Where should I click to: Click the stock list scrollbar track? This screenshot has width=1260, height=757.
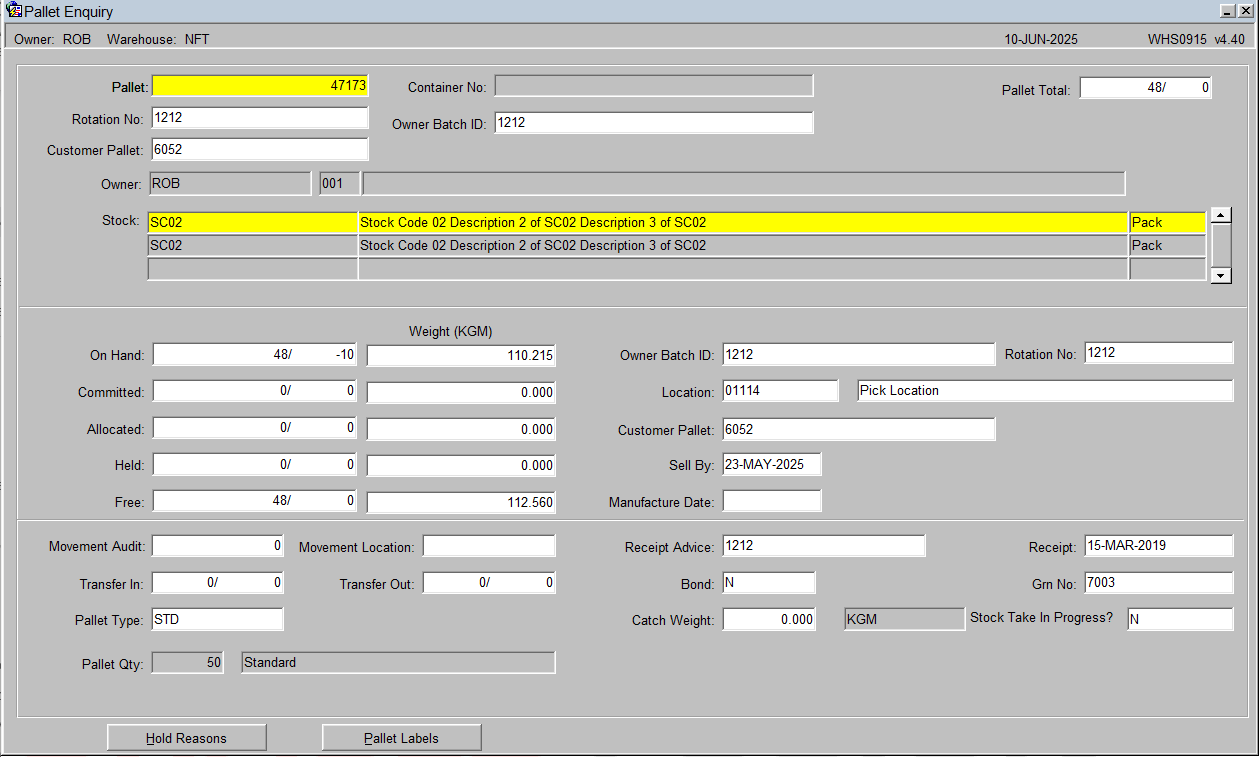pos(1220,245)
